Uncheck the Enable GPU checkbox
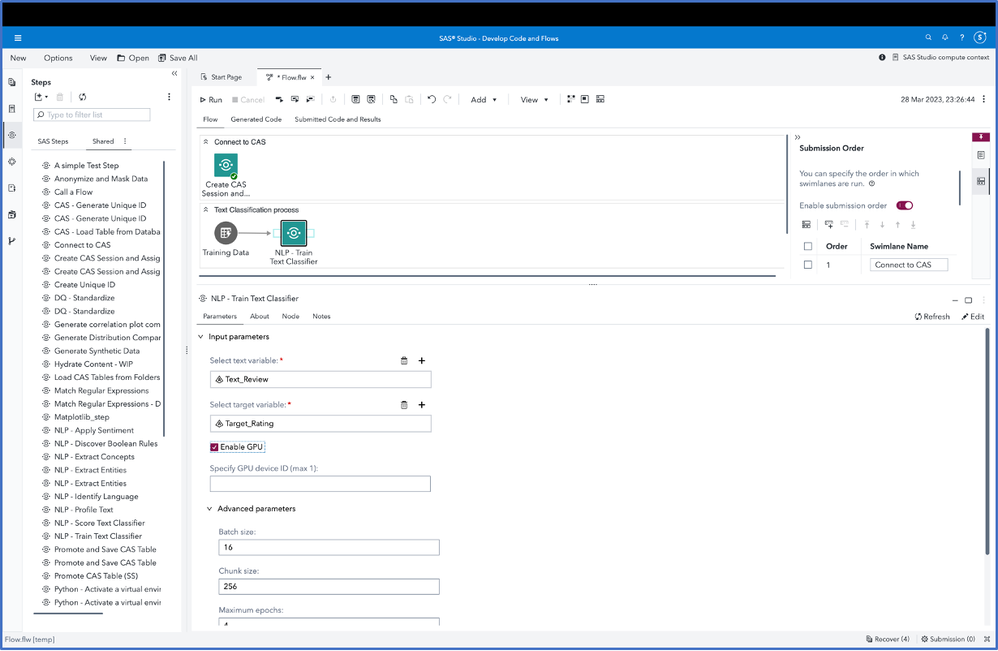Screen dimensions: 998x651 pos(214,447)
